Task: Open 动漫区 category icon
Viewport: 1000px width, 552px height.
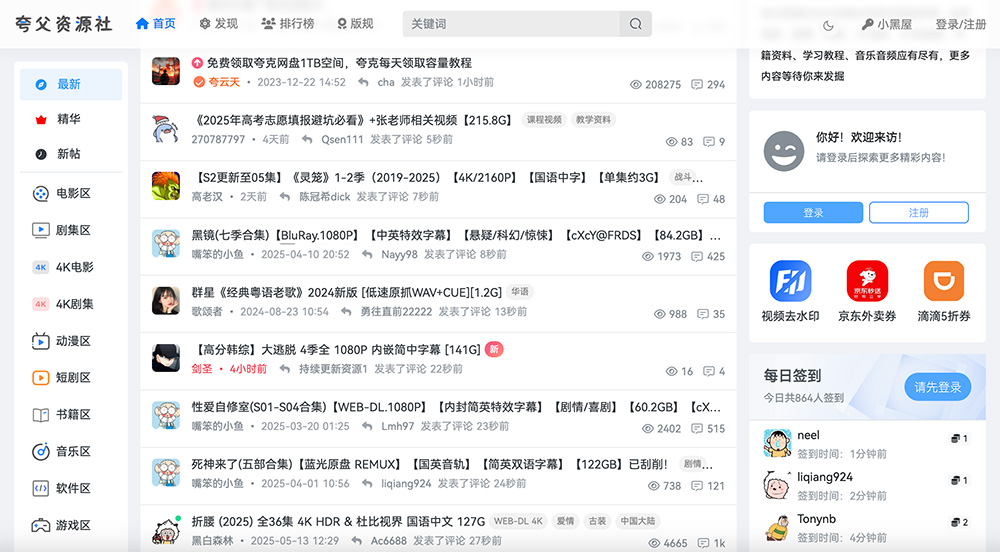Action: (41, 341)
